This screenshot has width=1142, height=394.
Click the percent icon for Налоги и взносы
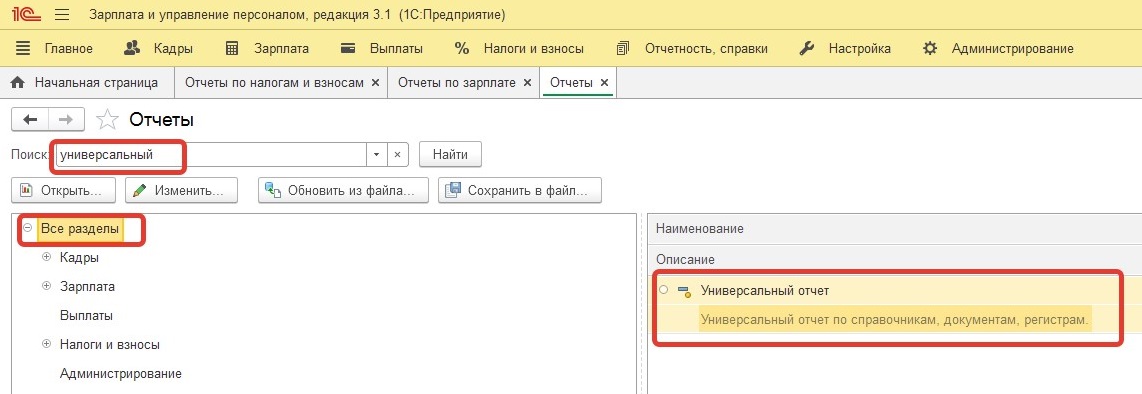[462, 49]
